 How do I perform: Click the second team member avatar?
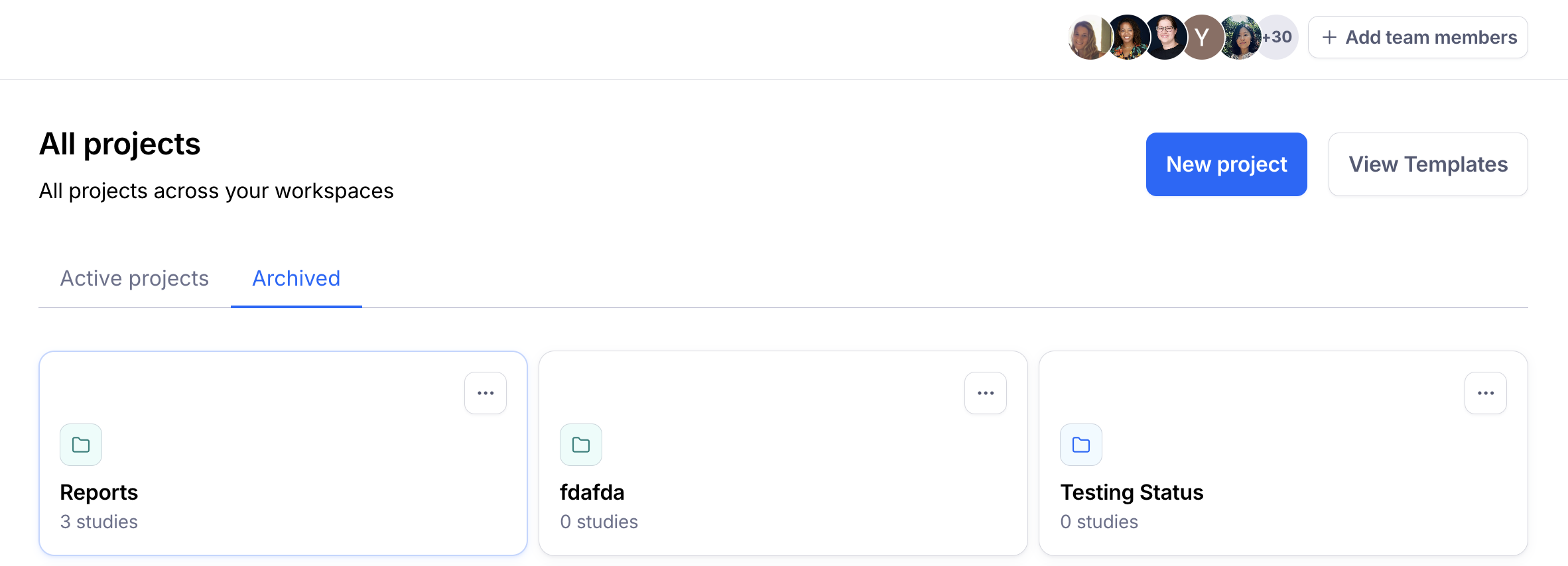[1126, 37]
